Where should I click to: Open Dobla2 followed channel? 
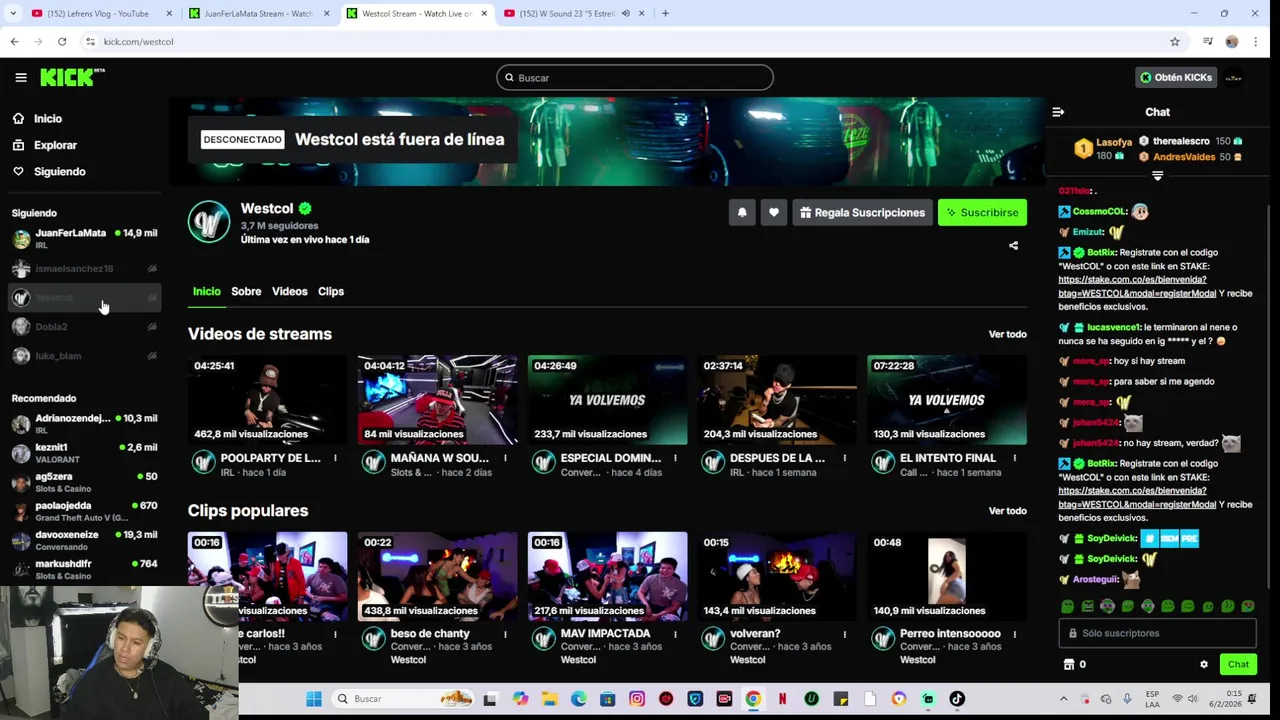(x=84, y=326)
